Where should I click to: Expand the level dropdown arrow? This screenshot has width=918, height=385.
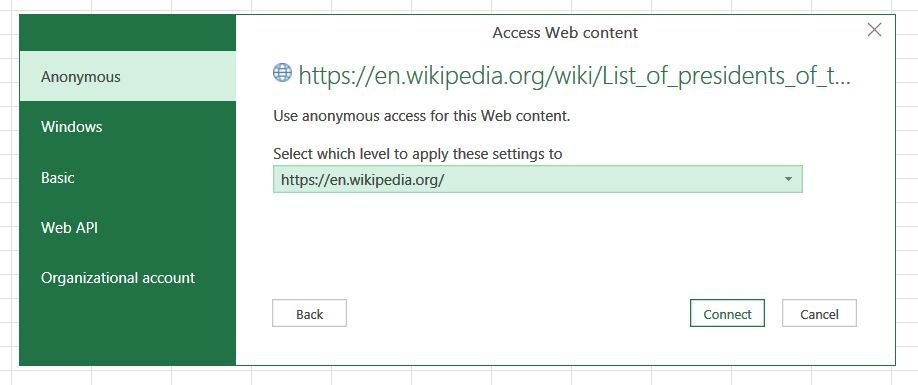[x=788, y=179]
